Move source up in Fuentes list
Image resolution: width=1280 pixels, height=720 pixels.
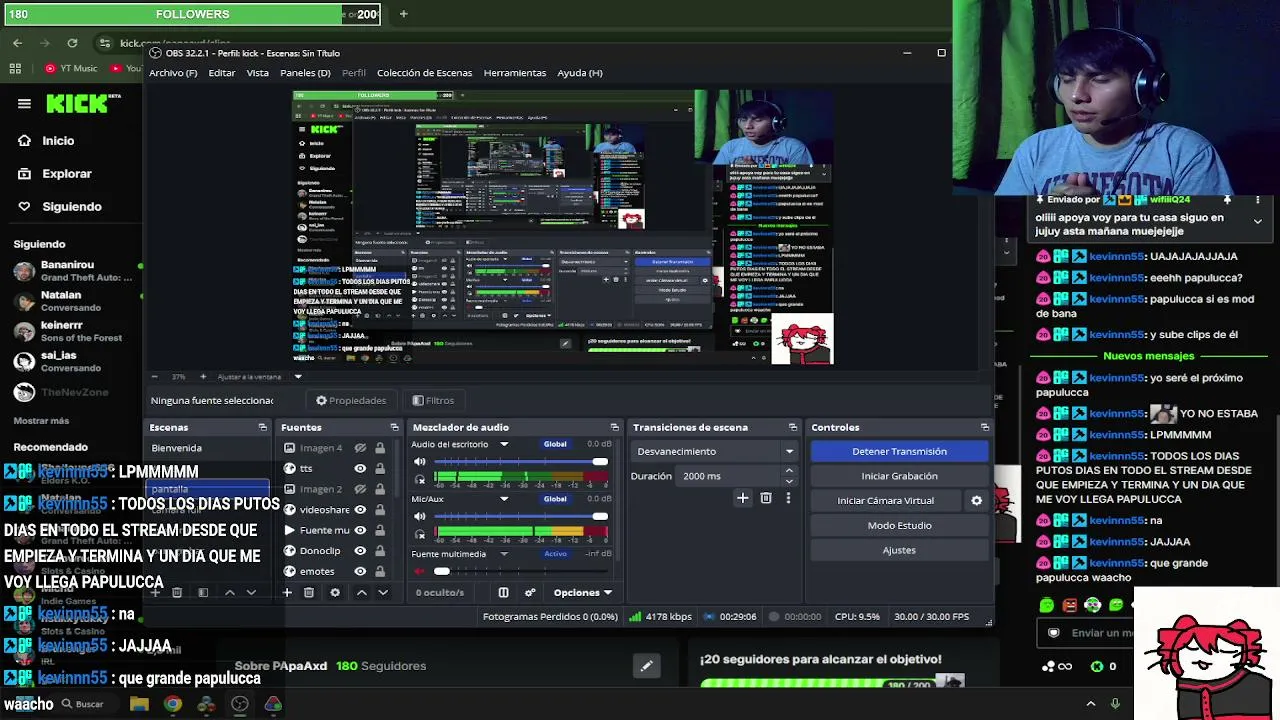coord(362,593)
